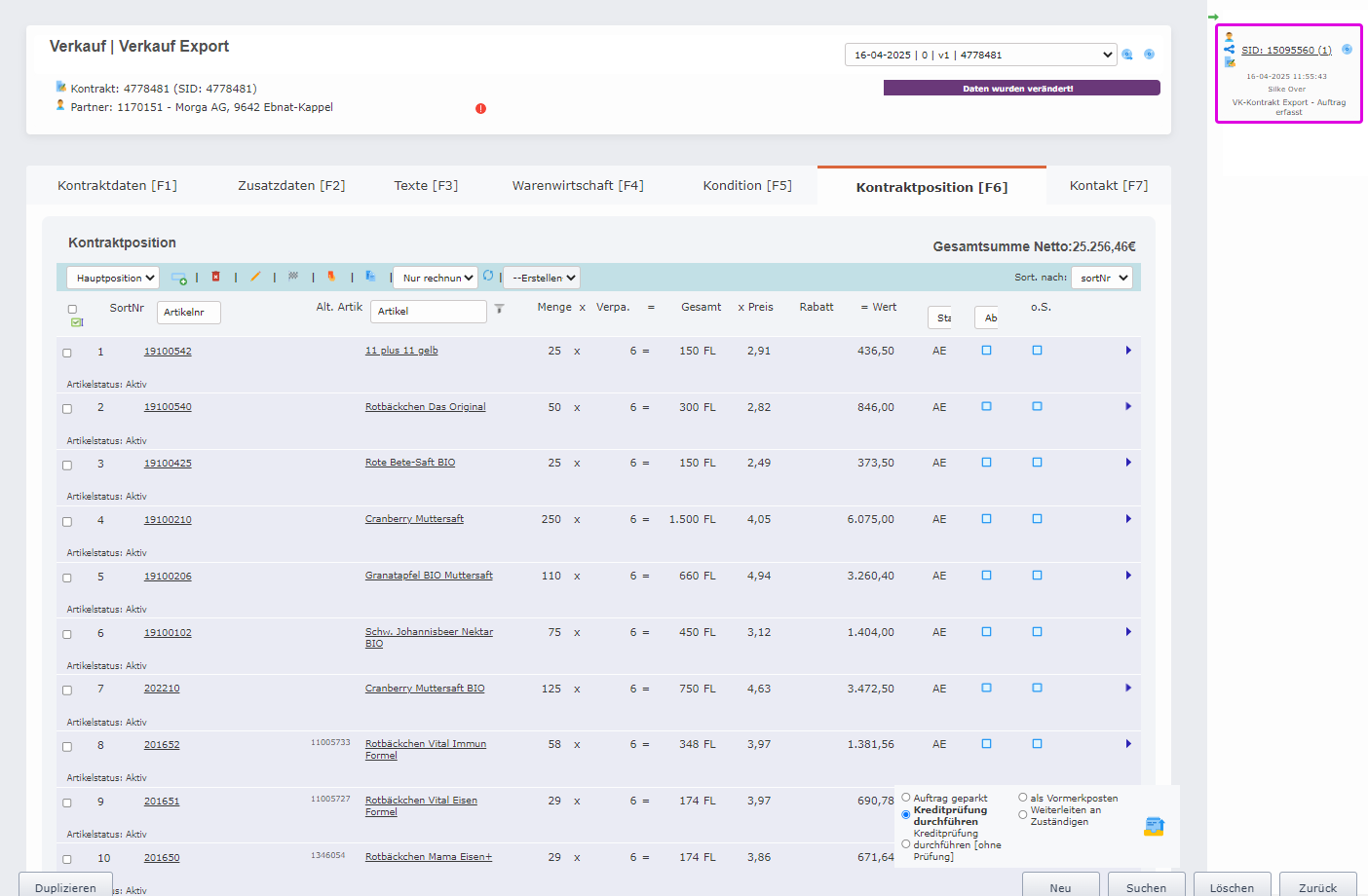Switch to the Kondition [F5] tab

747,186
